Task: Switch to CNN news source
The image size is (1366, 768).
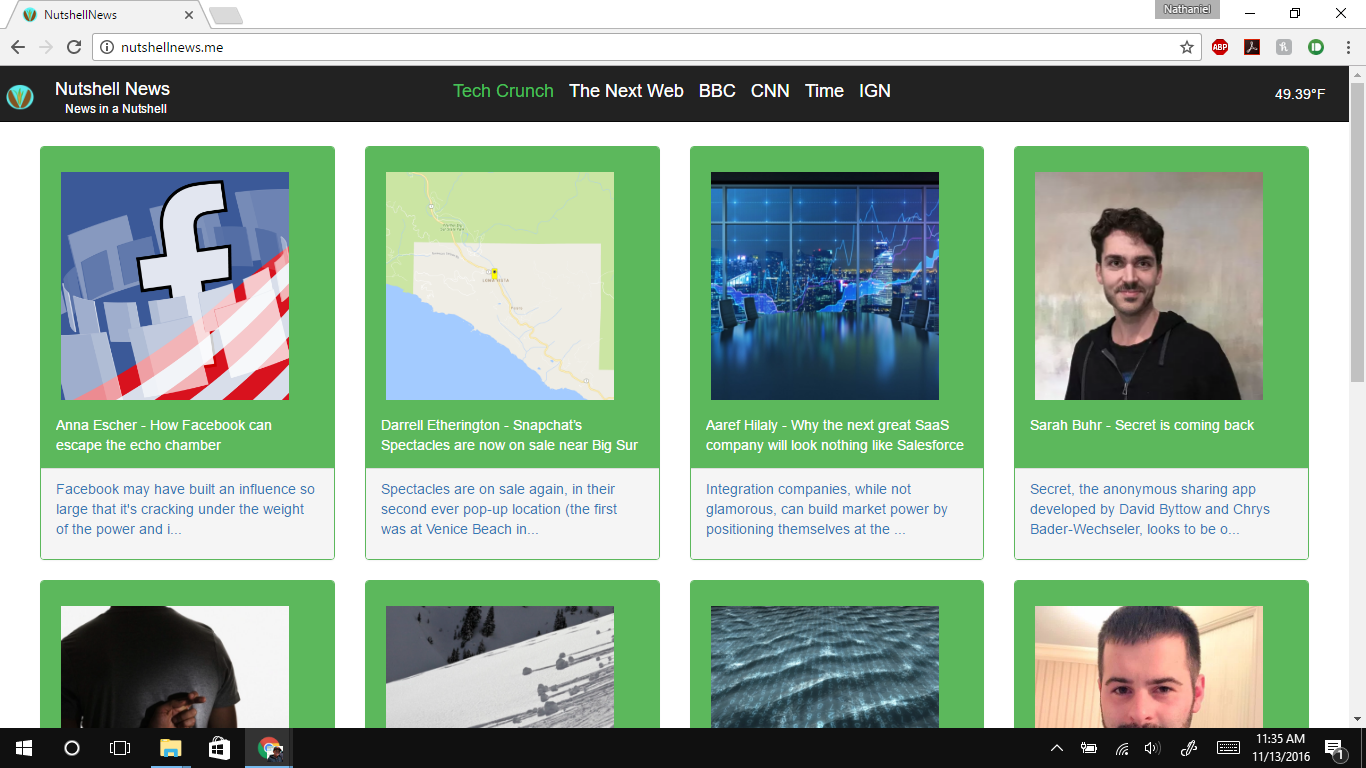Action: (x=770, y=91)
